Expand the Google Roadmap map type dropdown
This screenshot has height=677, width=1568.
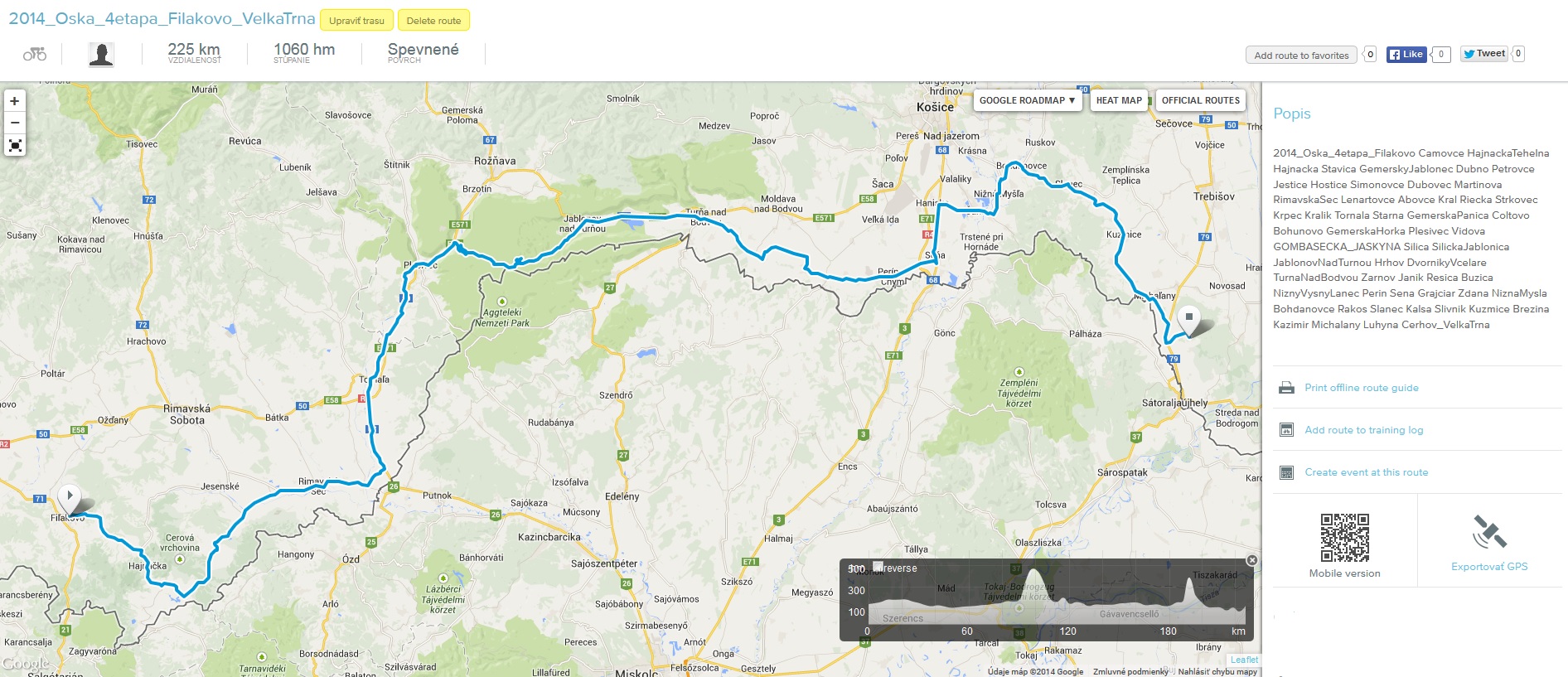[x=1027, y=100]
